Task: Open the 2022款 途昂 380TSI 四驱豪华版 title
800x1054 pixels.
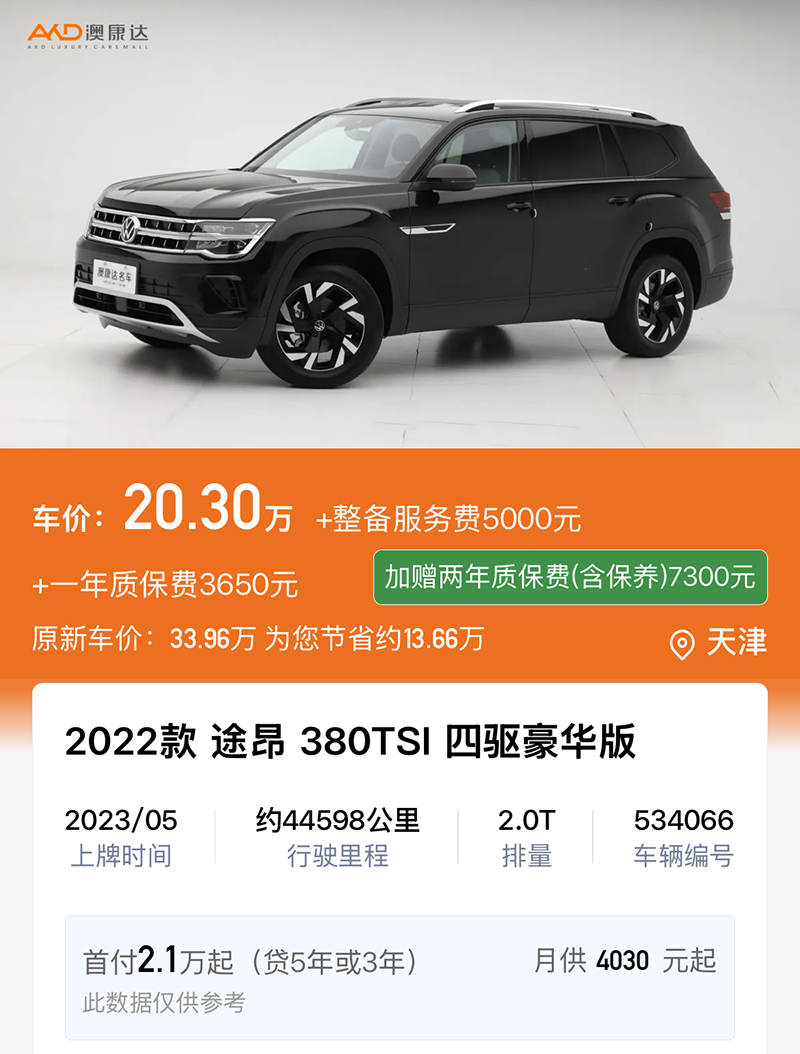Action: pyautogui.click(x=350, y=741)
